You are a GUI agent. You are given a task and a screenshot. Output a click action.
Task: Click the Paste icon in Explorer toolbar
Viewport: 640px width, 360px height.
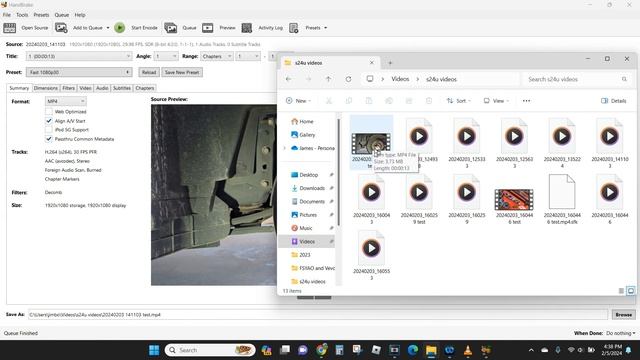[x=369, y=101]
